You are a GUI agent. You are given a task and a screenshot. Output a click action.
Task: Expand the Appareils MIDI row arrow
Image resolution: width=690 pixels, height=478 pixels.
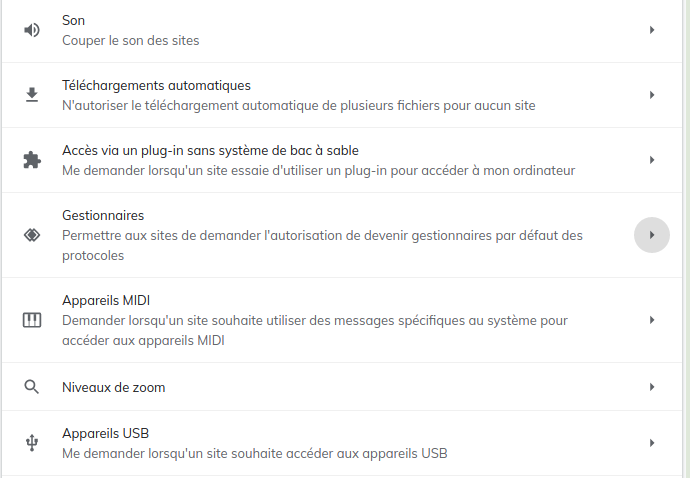pyautogui.click(x=652, y=320)
